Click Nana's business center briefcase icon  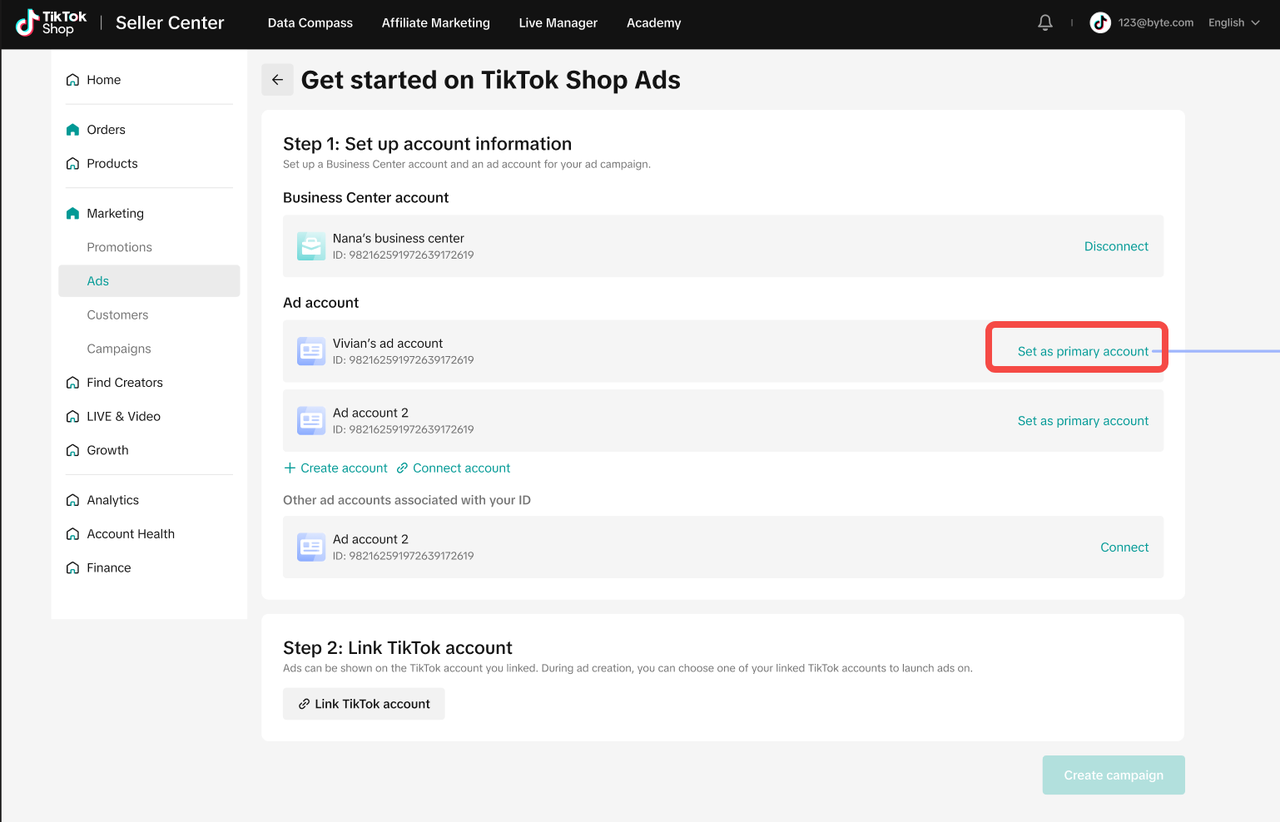click(x=311, y=246)
